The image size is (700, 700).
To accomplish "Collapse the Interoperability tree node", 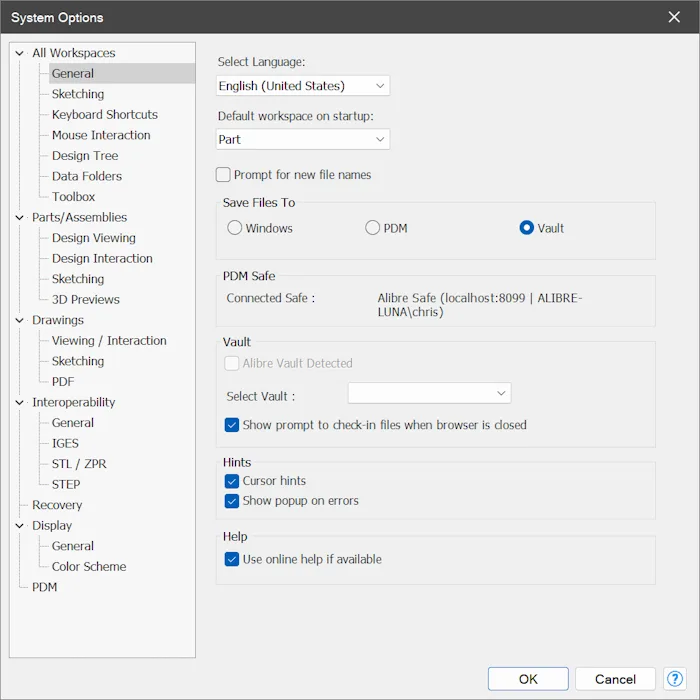I will pos(19,402).
